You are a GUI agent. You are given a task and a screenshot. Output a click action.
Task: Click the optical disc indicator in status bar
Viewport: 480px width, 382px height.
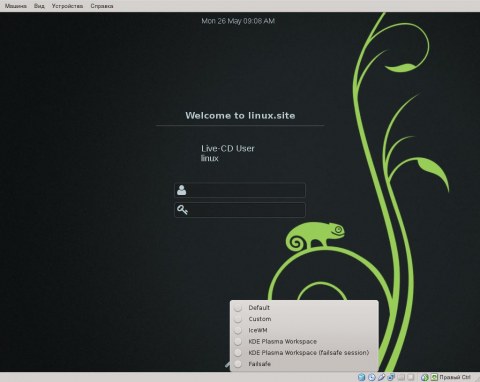pyautogui.click(x=371, y=377)
